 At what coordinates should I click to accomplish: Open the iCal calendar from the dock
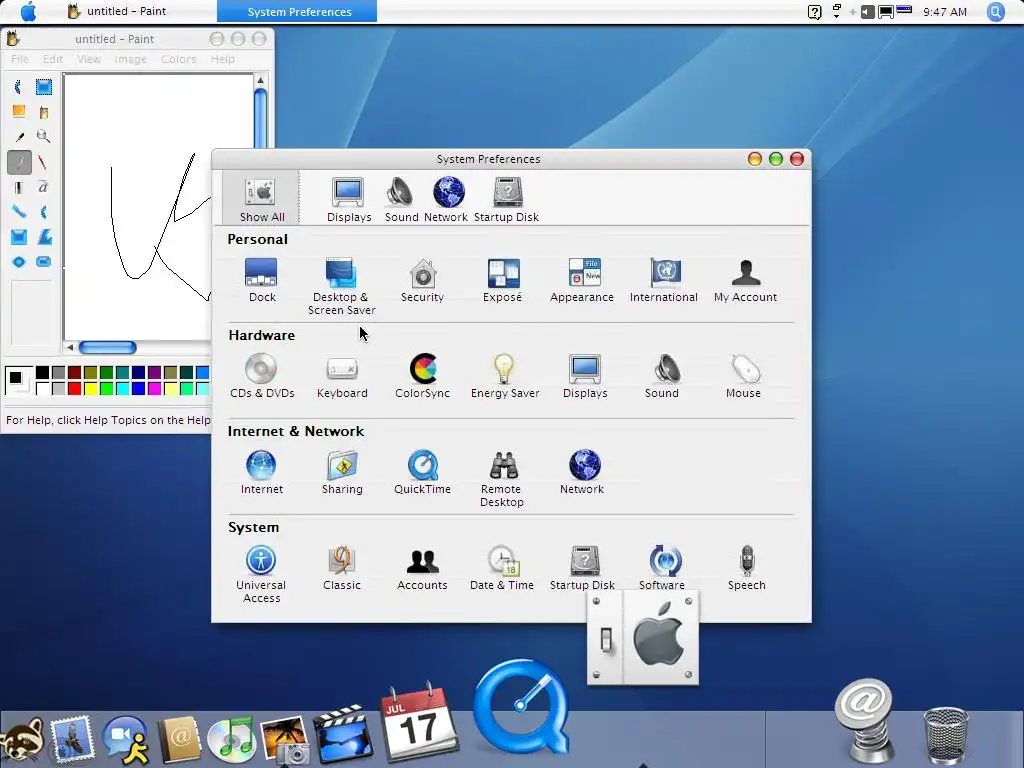pos(418,722)
